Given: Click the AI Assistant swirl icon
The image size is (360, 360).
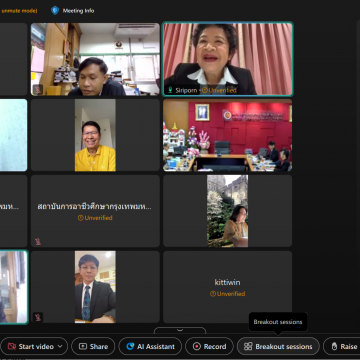Looking at the screenshot, I should click(x=130, y=346).
